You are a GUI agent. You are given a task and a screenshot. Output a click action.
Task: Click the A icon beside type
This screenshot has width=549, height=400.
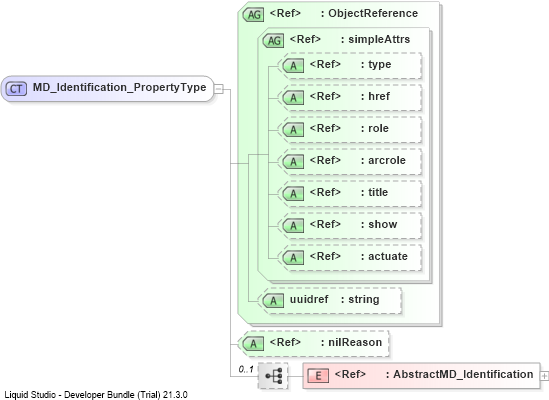(x=293, y=66)
